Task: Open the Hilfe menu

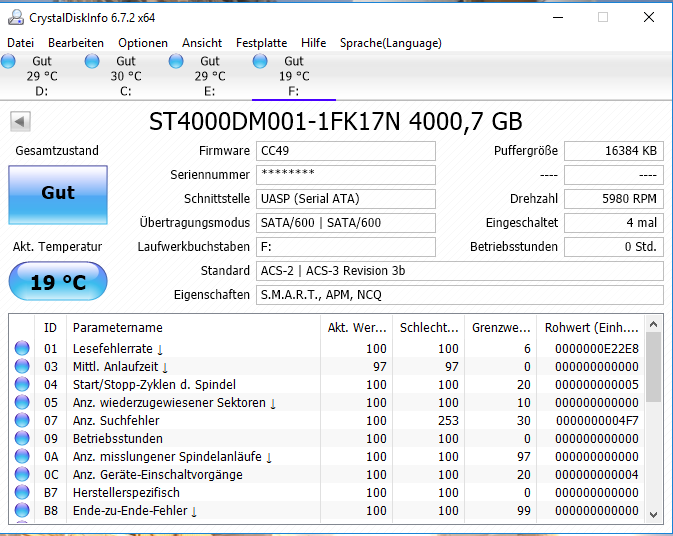Action: 313,43
